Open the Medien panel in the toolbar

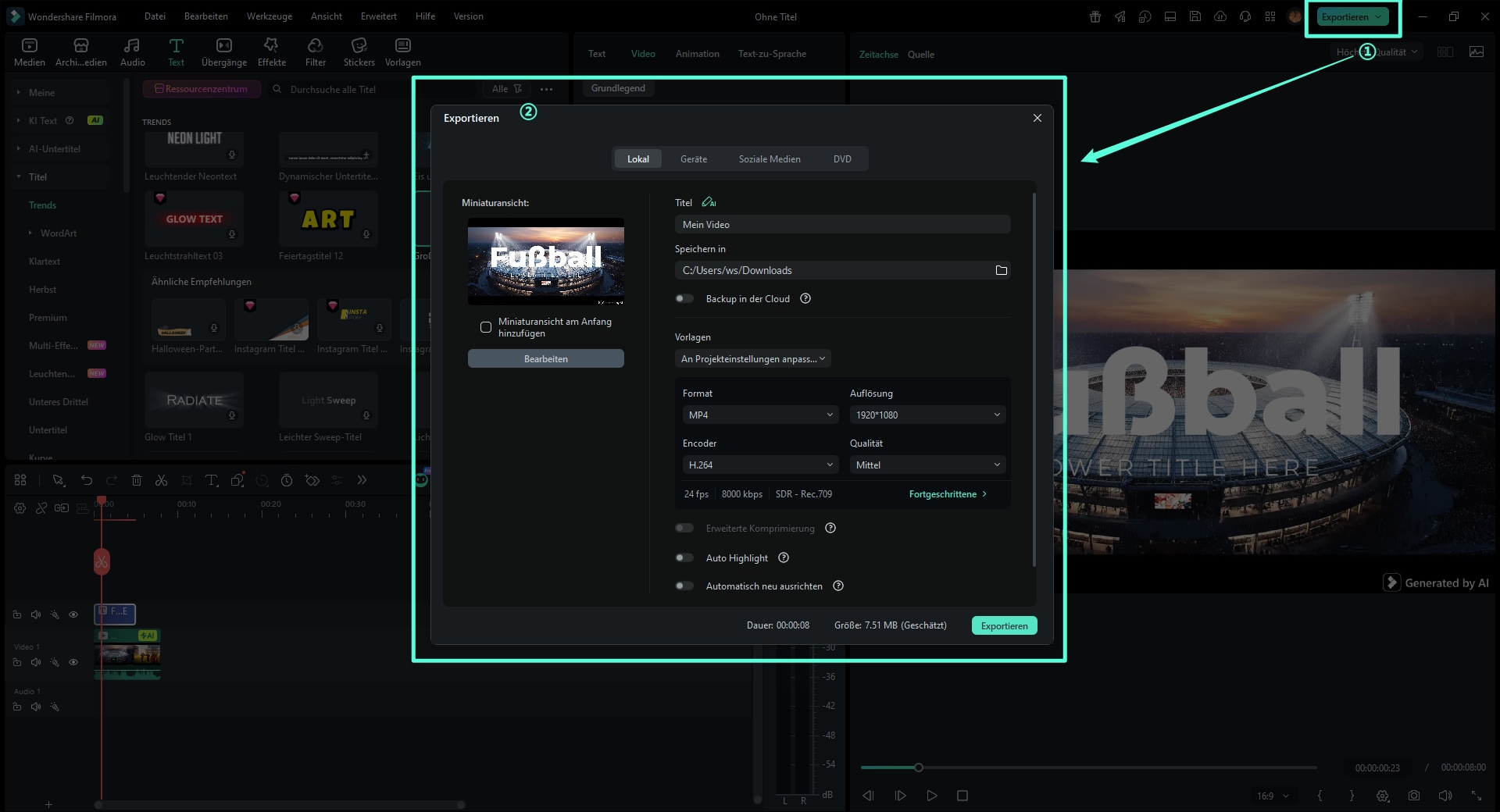coord(30,52)
